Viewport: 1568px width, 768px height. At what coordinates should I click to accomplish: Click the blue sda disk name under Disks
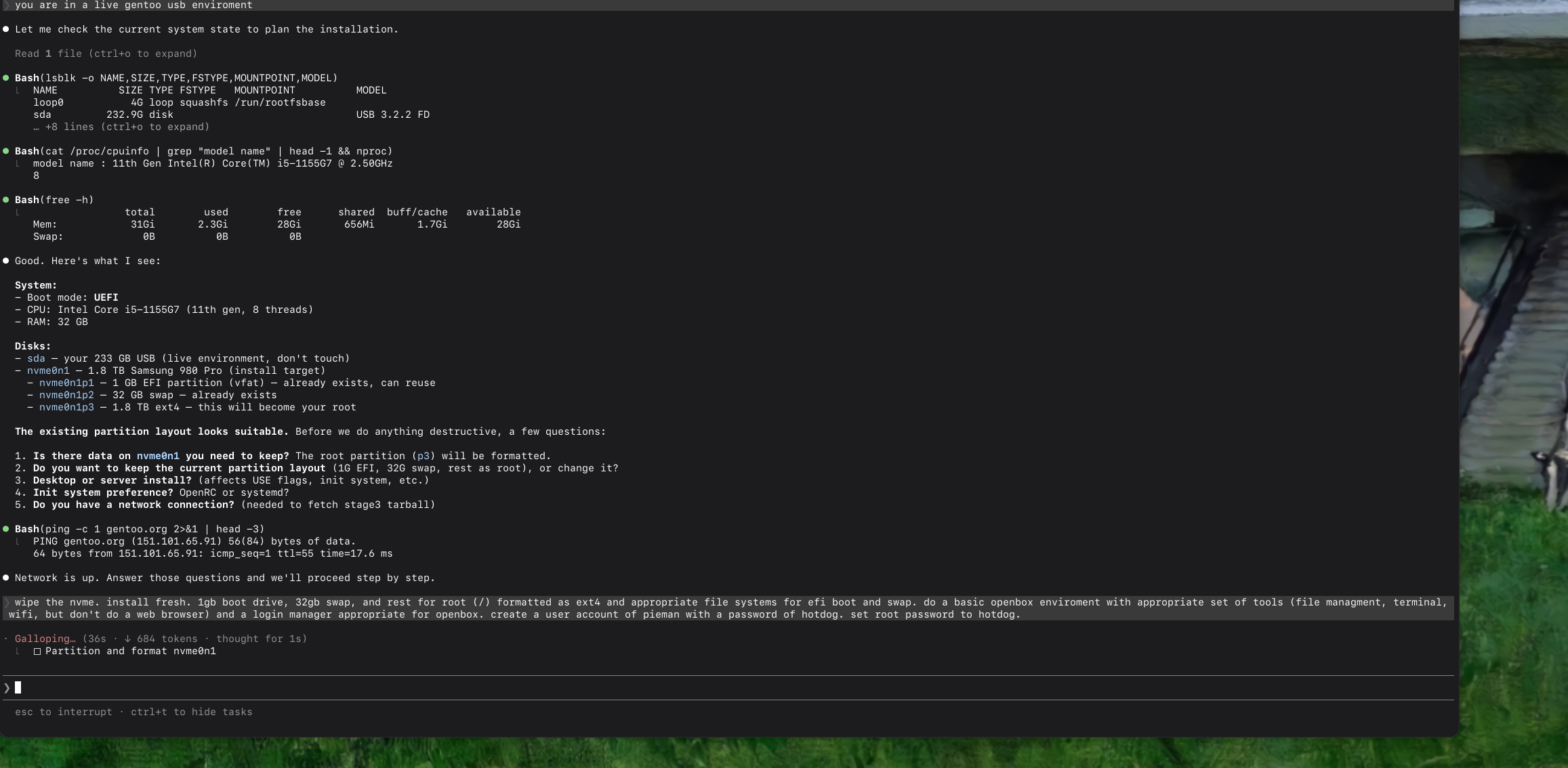[x=36, y=358]
